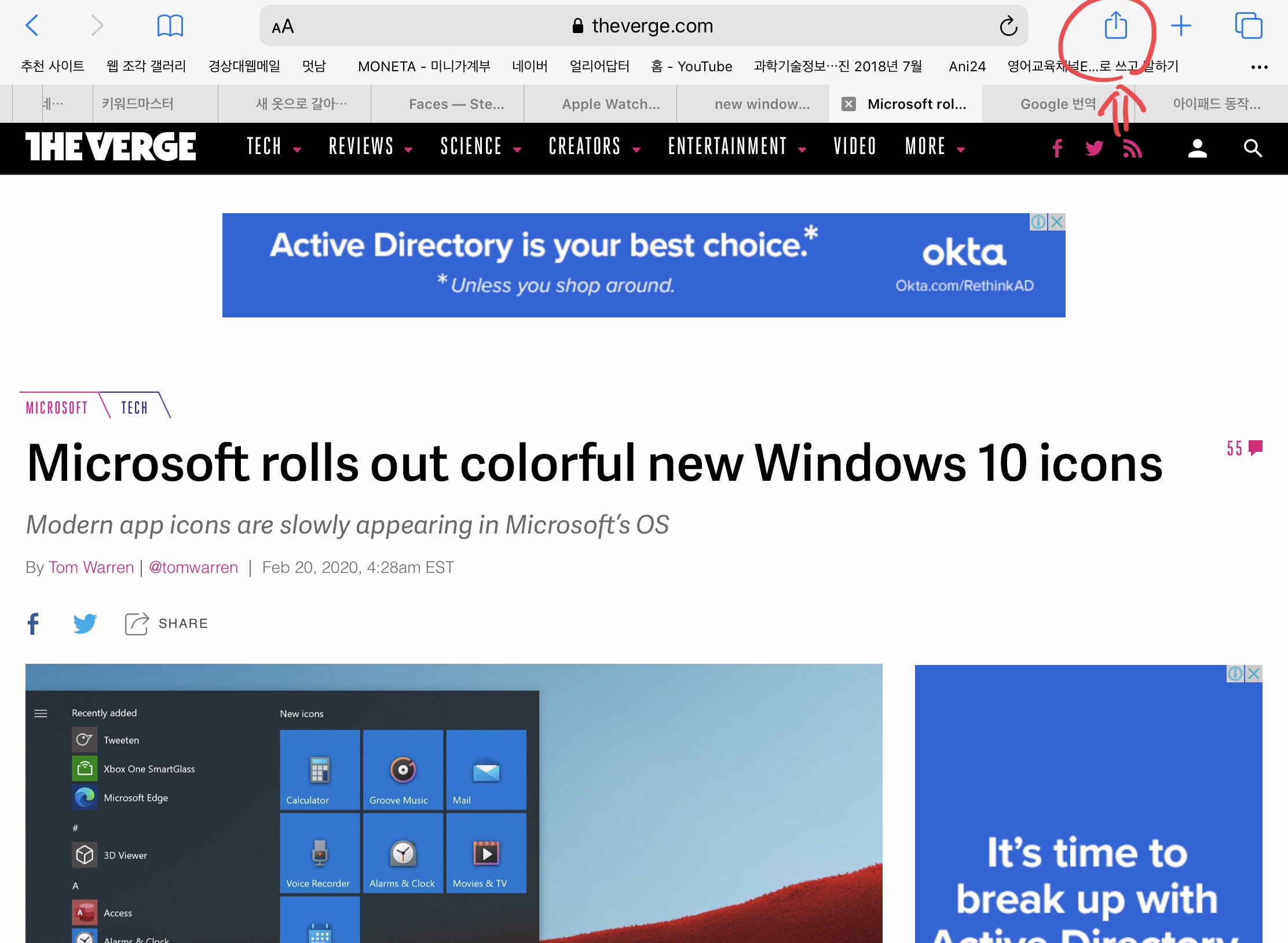Switch to the 키워드마스터 tab
Viewport: 1288px width, 943px height.
click(155, 104)
